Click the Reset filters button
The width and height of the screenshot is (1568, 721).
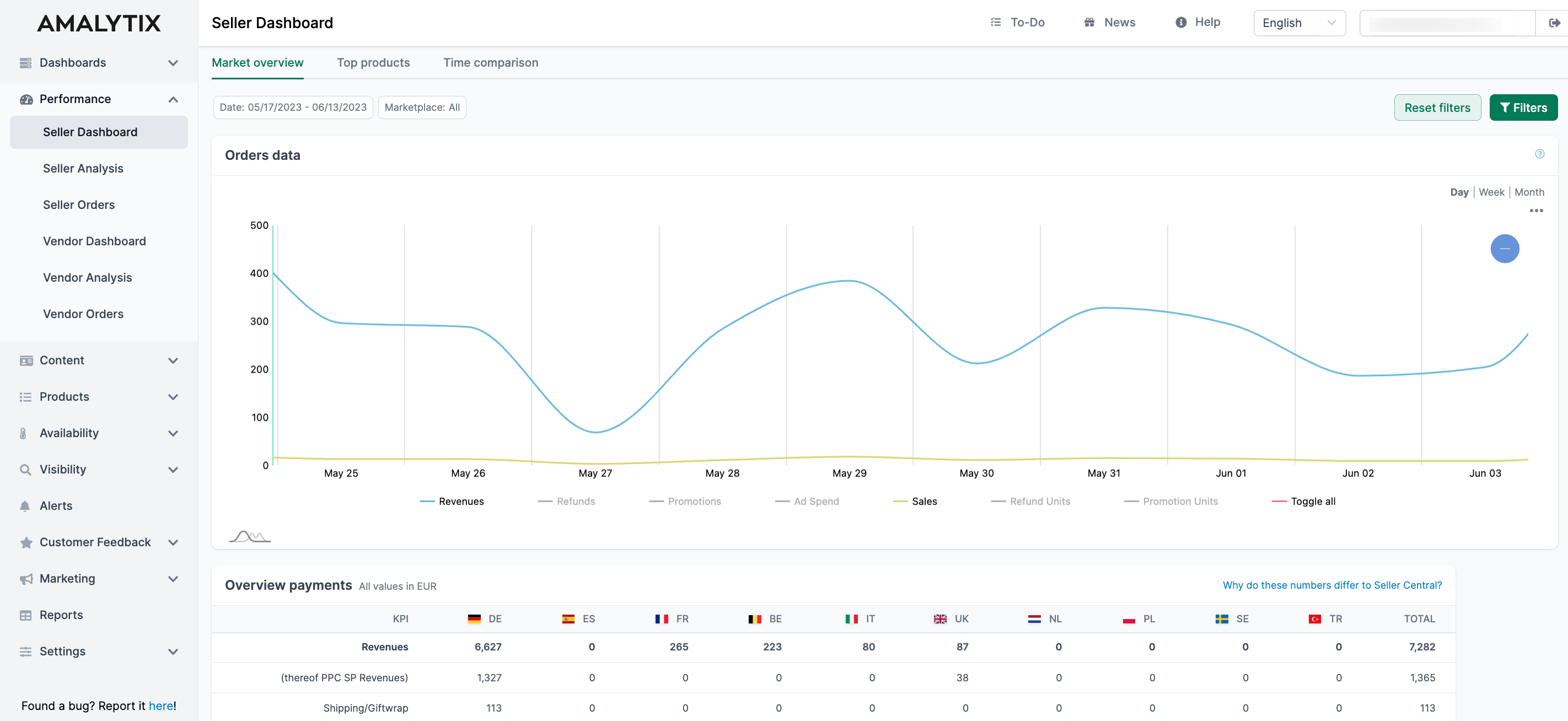tap(1437, 107)
